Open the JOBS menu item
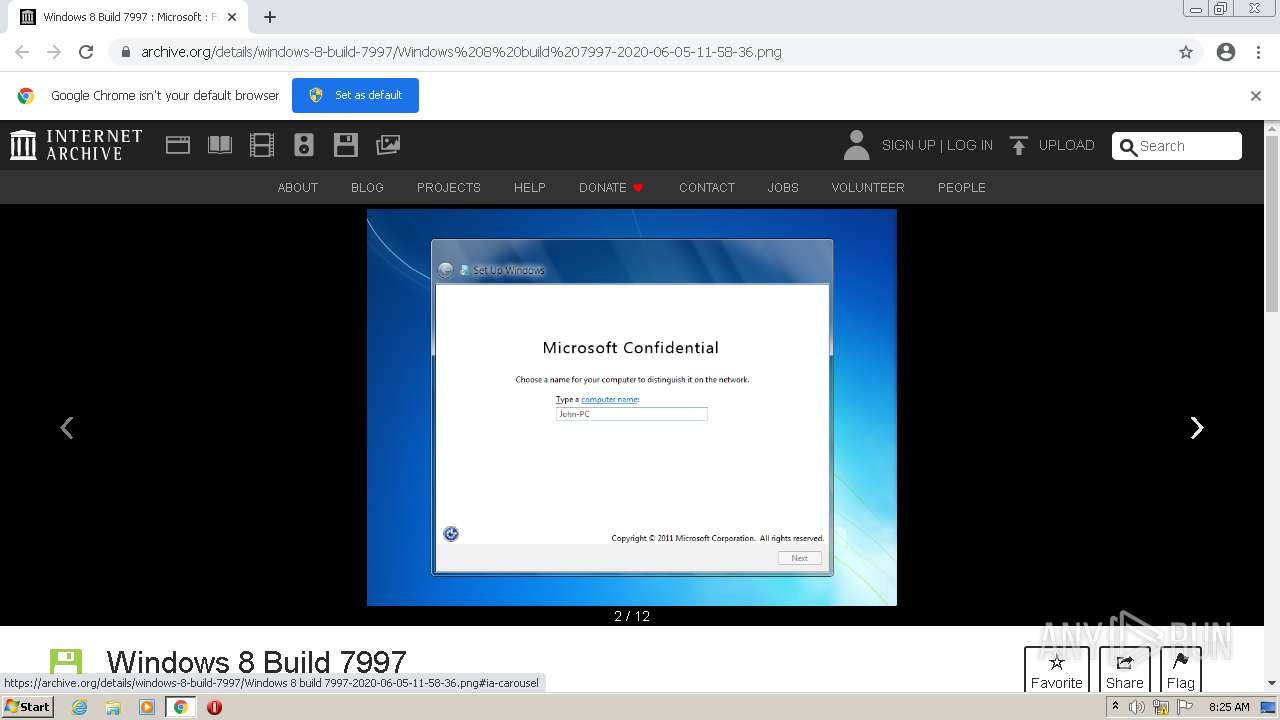The height and width of the screenshot is (720, 1280). [x=783, y=187]
